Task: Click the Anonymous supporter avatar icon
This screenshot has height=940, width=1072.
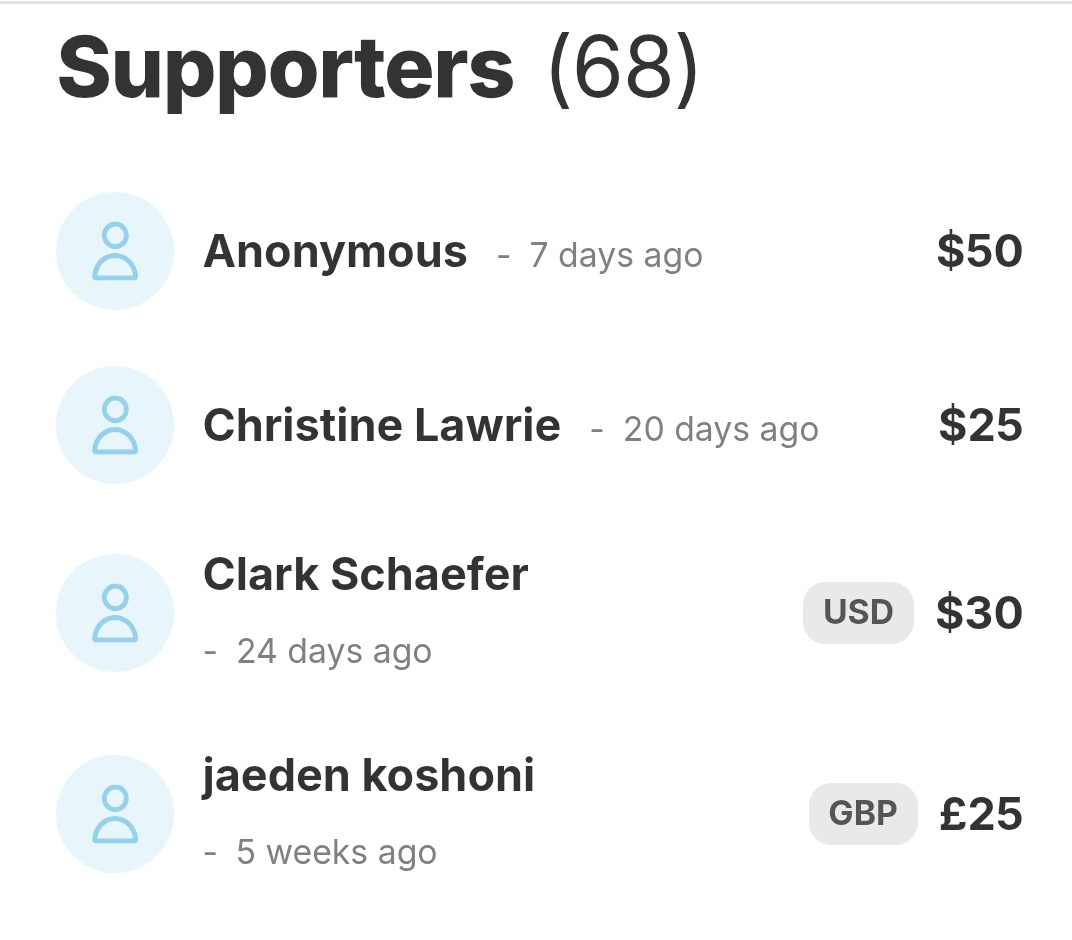Action: pyautogui.click(x=115, y=251)
